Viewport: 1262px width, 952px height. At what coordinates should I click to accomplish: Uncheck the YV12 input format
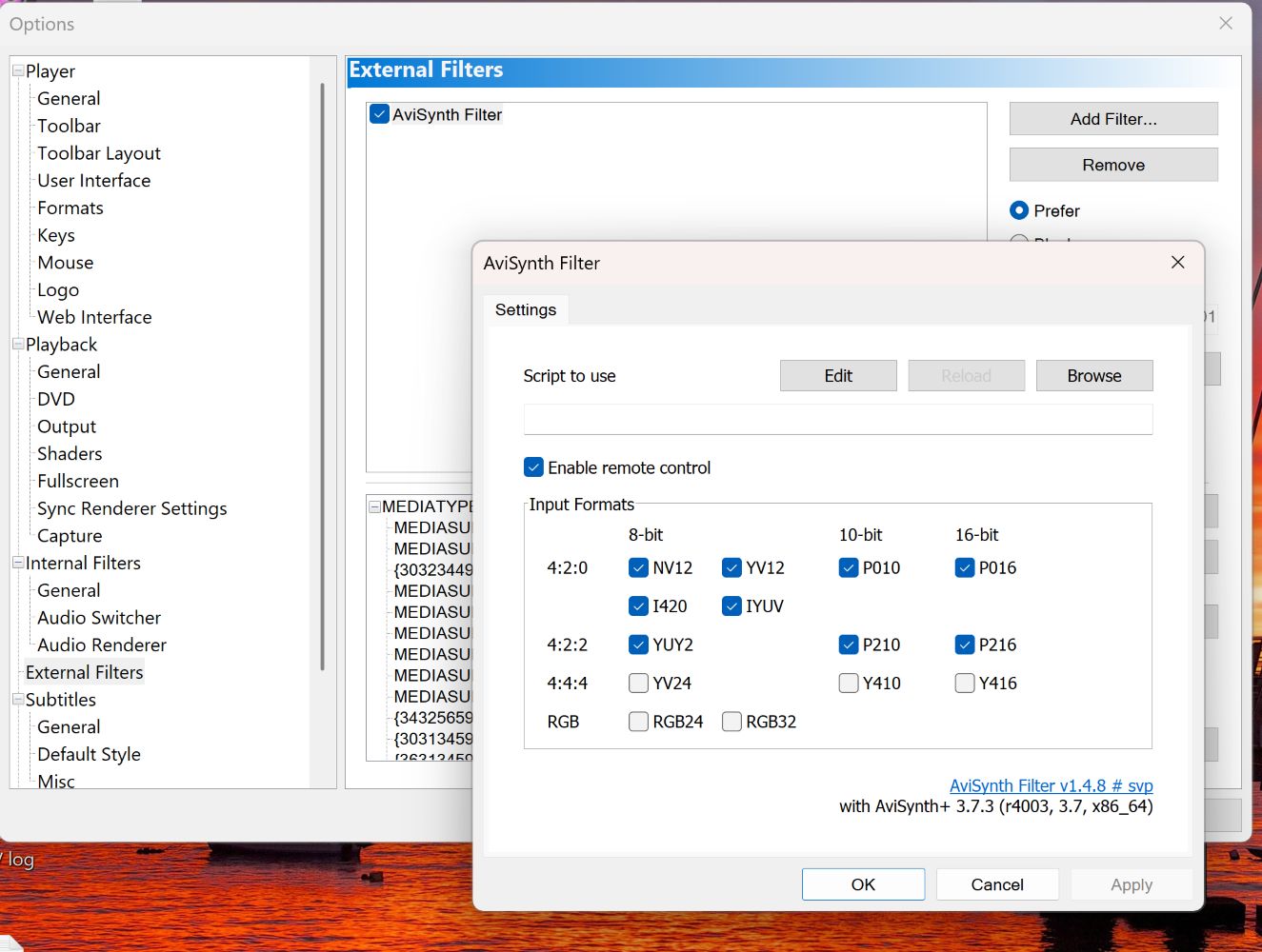point(731,567)
